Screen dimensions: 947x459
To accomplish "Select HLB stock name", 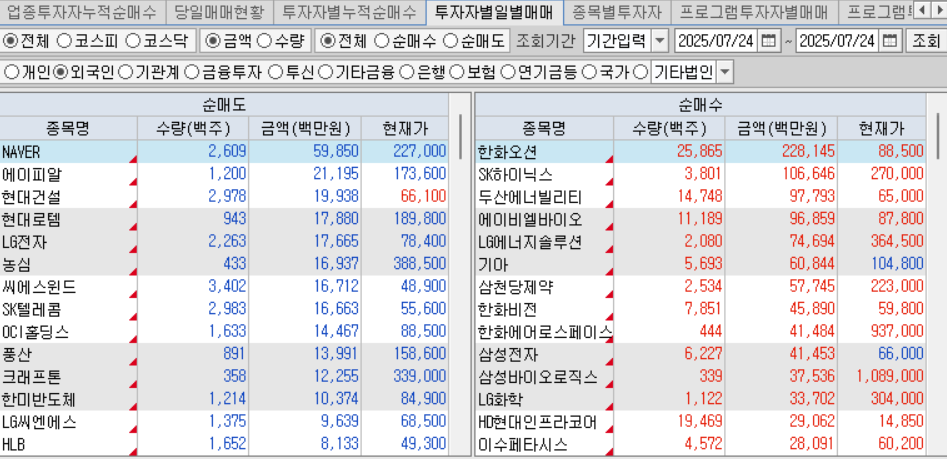I will tap(13, 445).
